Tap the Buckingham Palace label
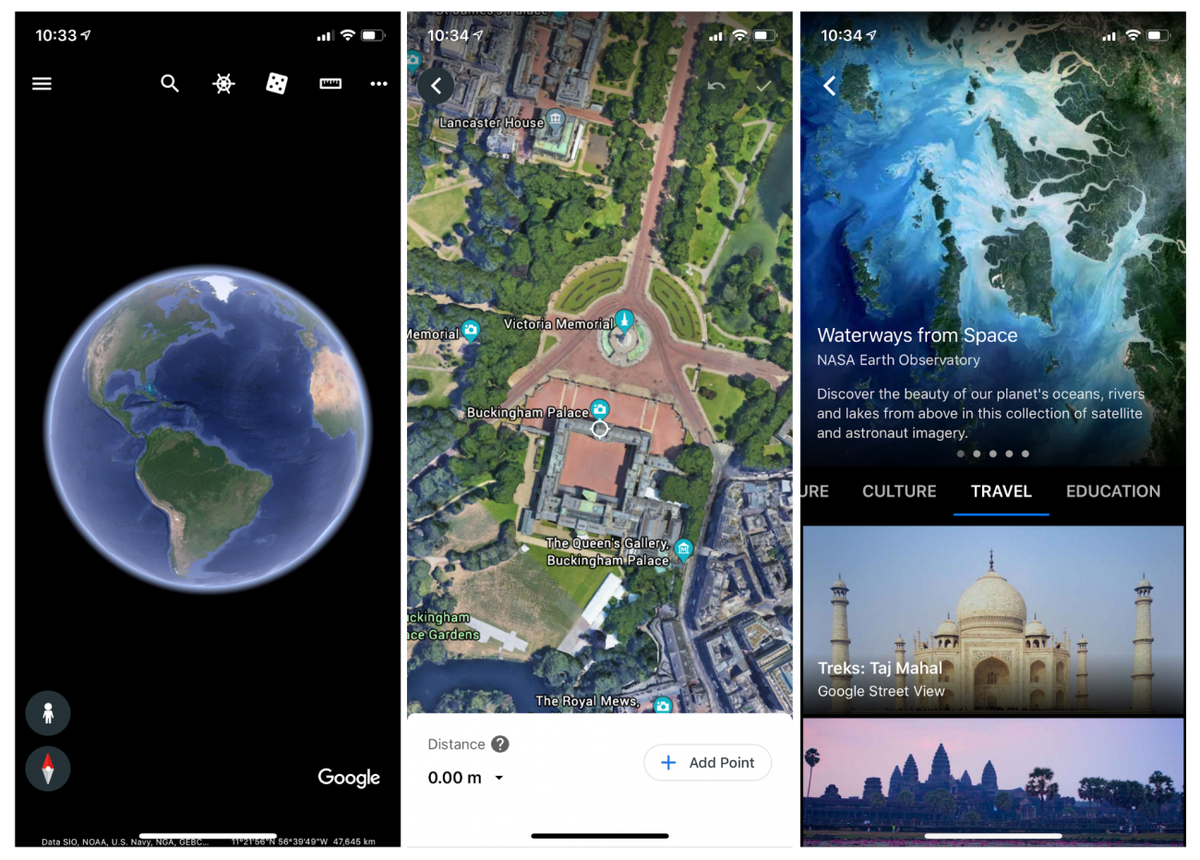The width and height of the screenshot is (1200, 860). click(527, 412)
